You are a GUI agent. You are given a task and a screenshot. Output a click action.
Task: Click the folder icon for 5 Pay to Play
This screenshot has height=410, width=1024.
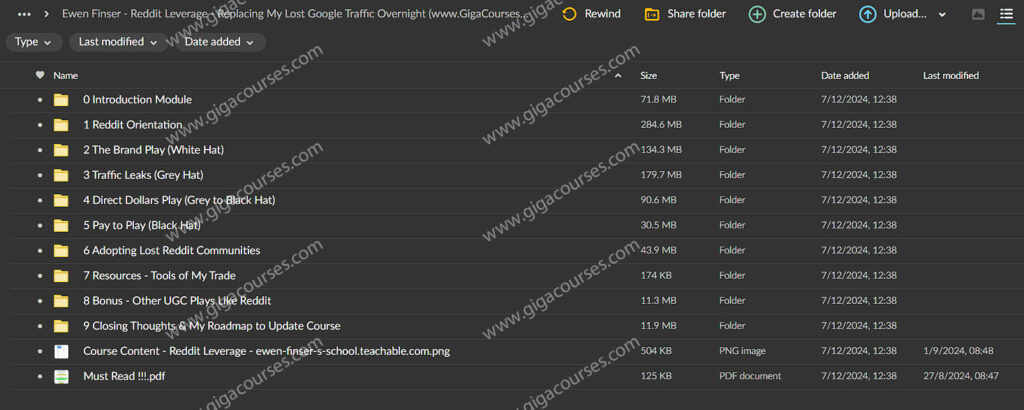point(61,226)
